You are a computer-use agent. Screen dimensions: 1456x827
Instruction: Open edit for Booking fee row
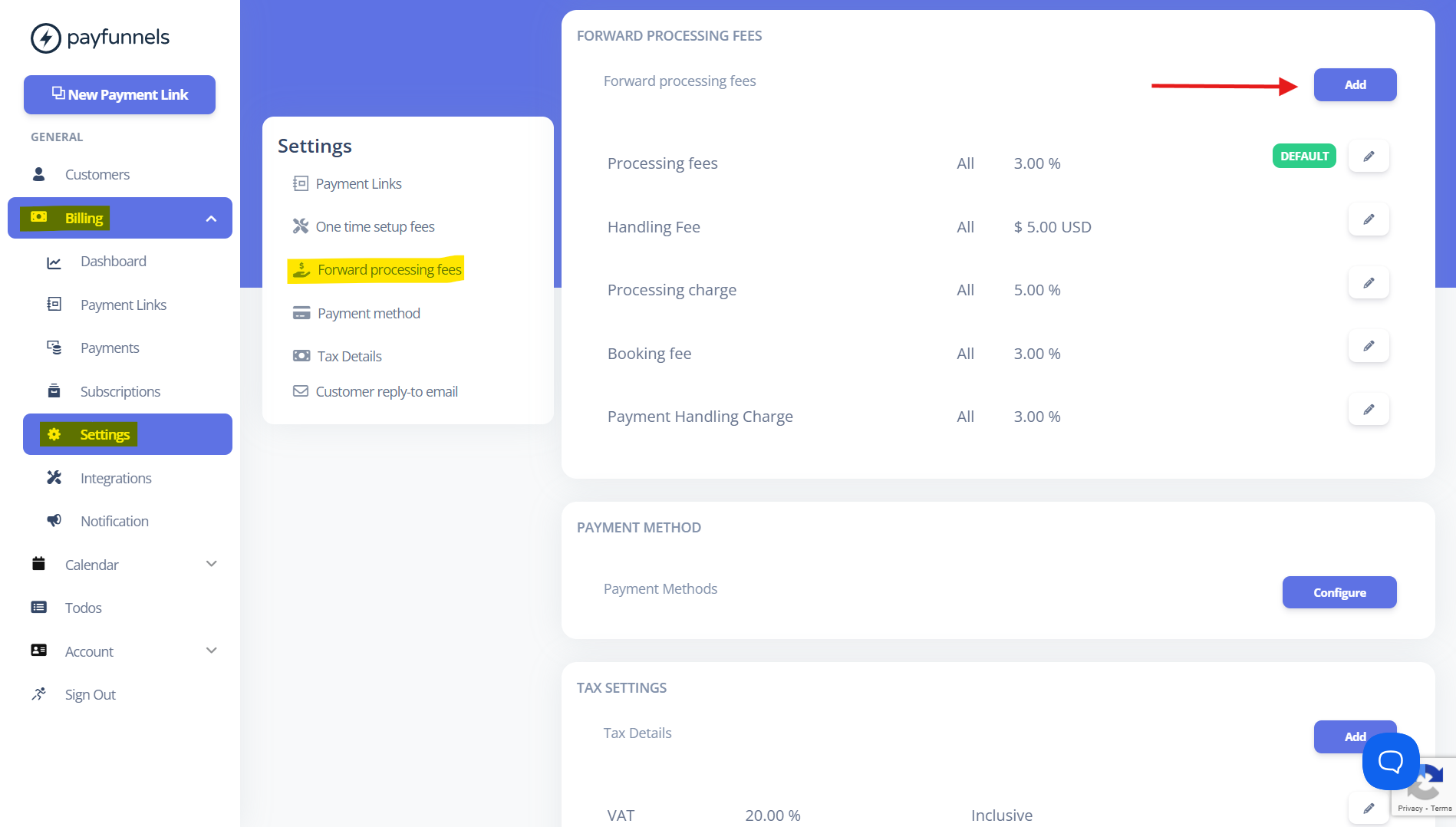tap(1369, 346)
